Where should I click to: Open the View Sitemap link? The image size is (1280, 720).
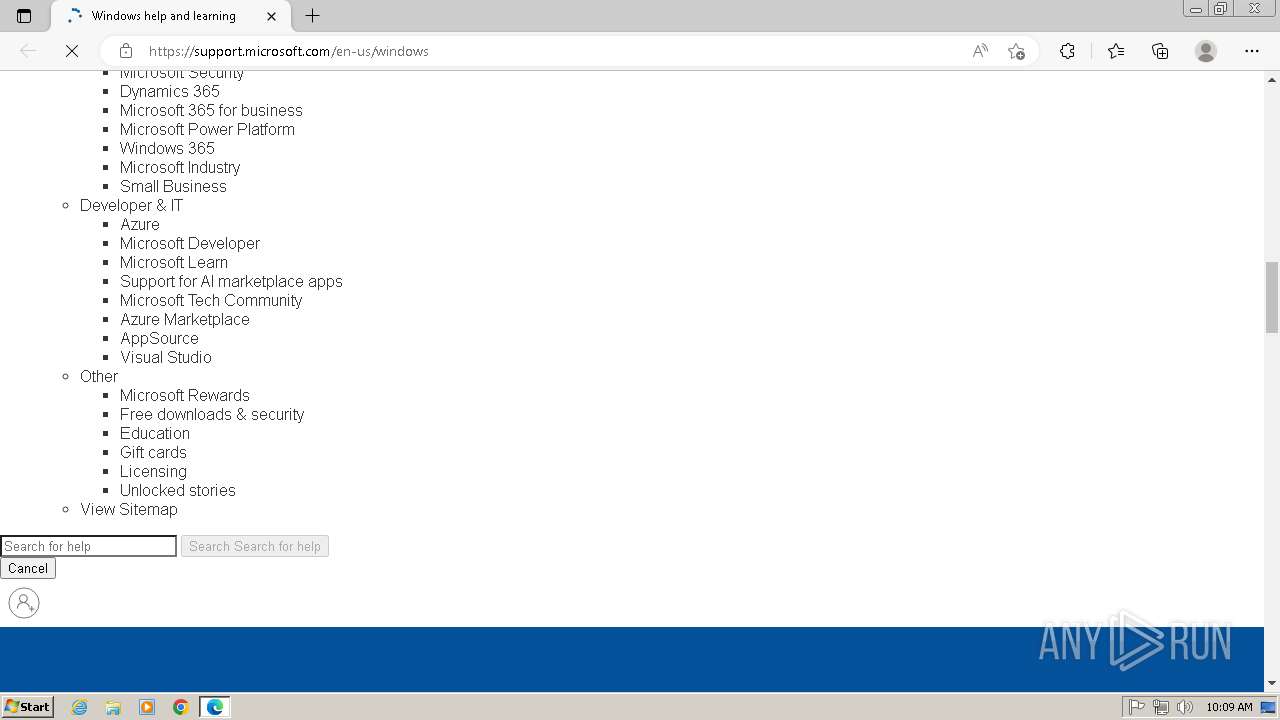[x=129, y=509]
